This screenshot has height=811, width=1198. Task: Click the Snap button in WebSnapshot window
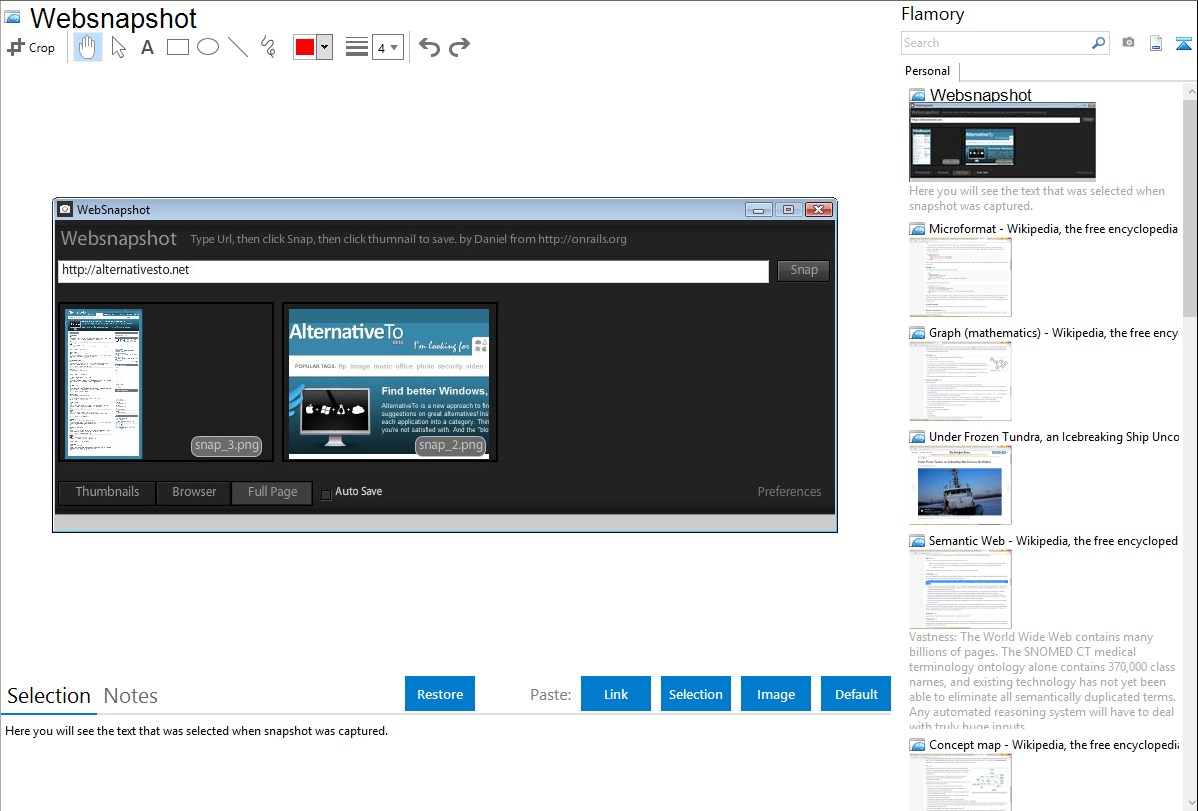803,271
